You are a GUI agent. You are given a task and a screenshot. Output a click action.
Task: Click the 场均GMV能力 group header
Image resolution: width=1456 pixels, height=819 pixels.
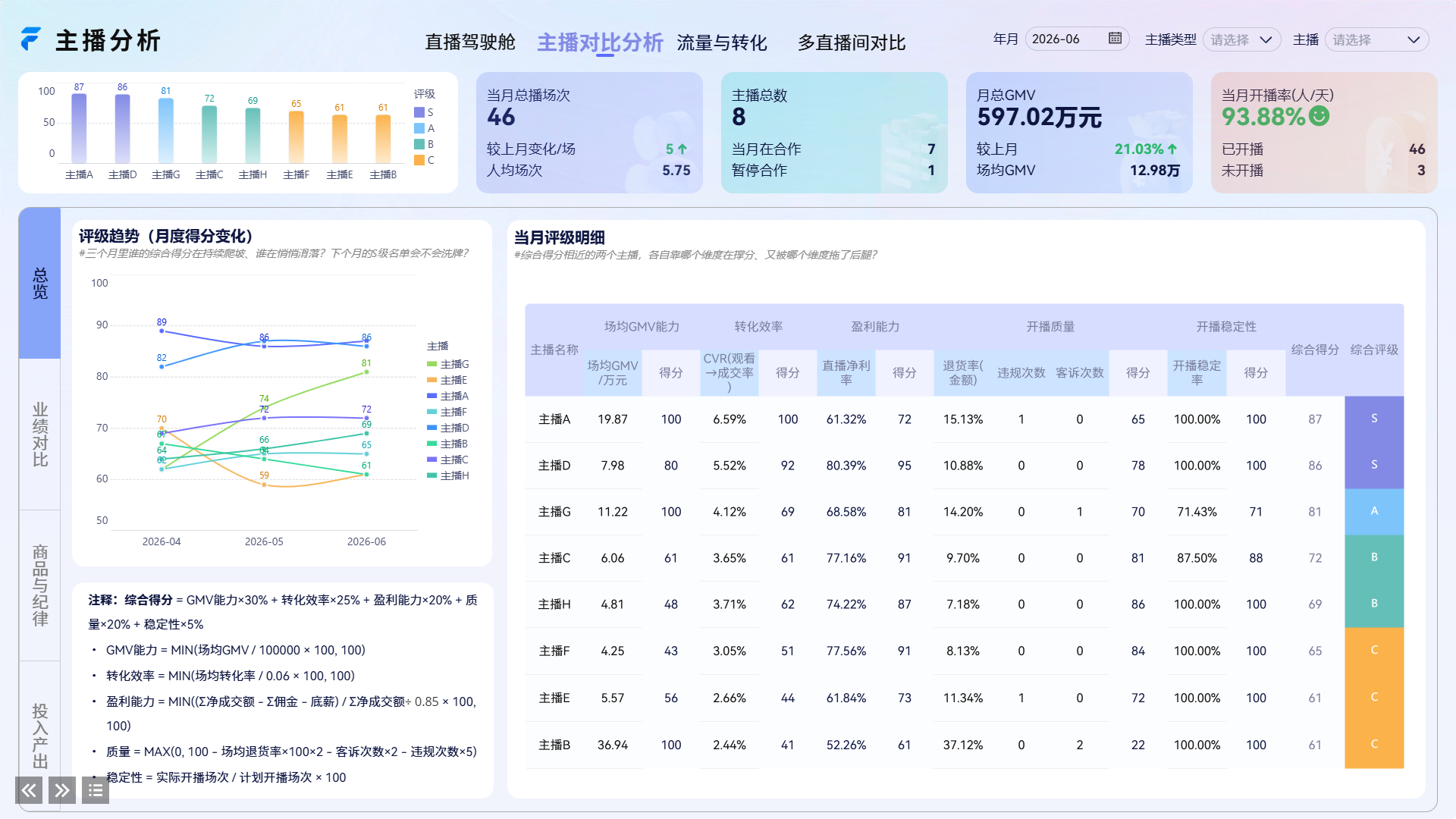tap(642, 327)
